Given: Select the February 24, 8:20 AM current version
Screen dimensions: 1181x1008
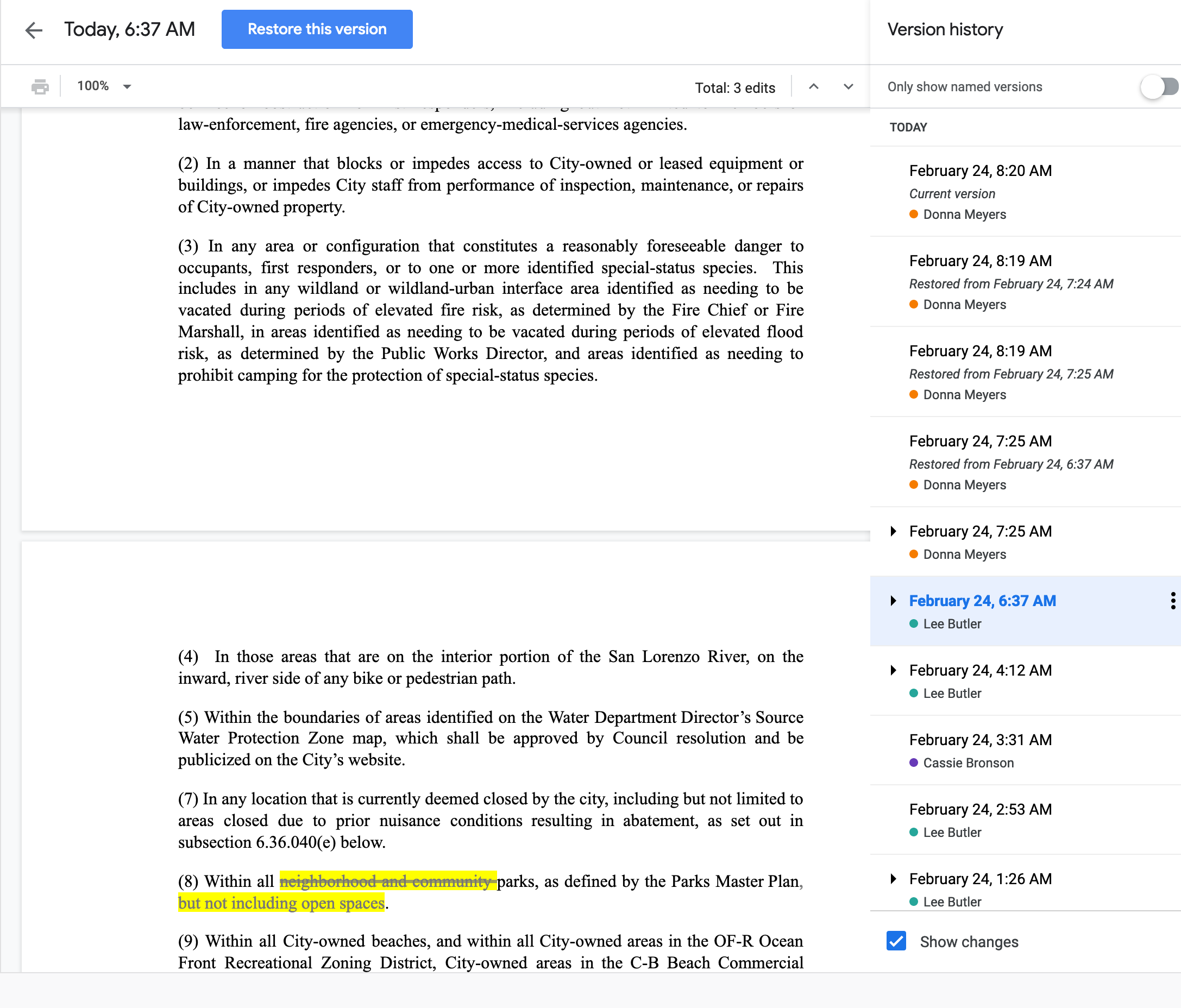Looking at the screenshot, I should tap(980, 171).
